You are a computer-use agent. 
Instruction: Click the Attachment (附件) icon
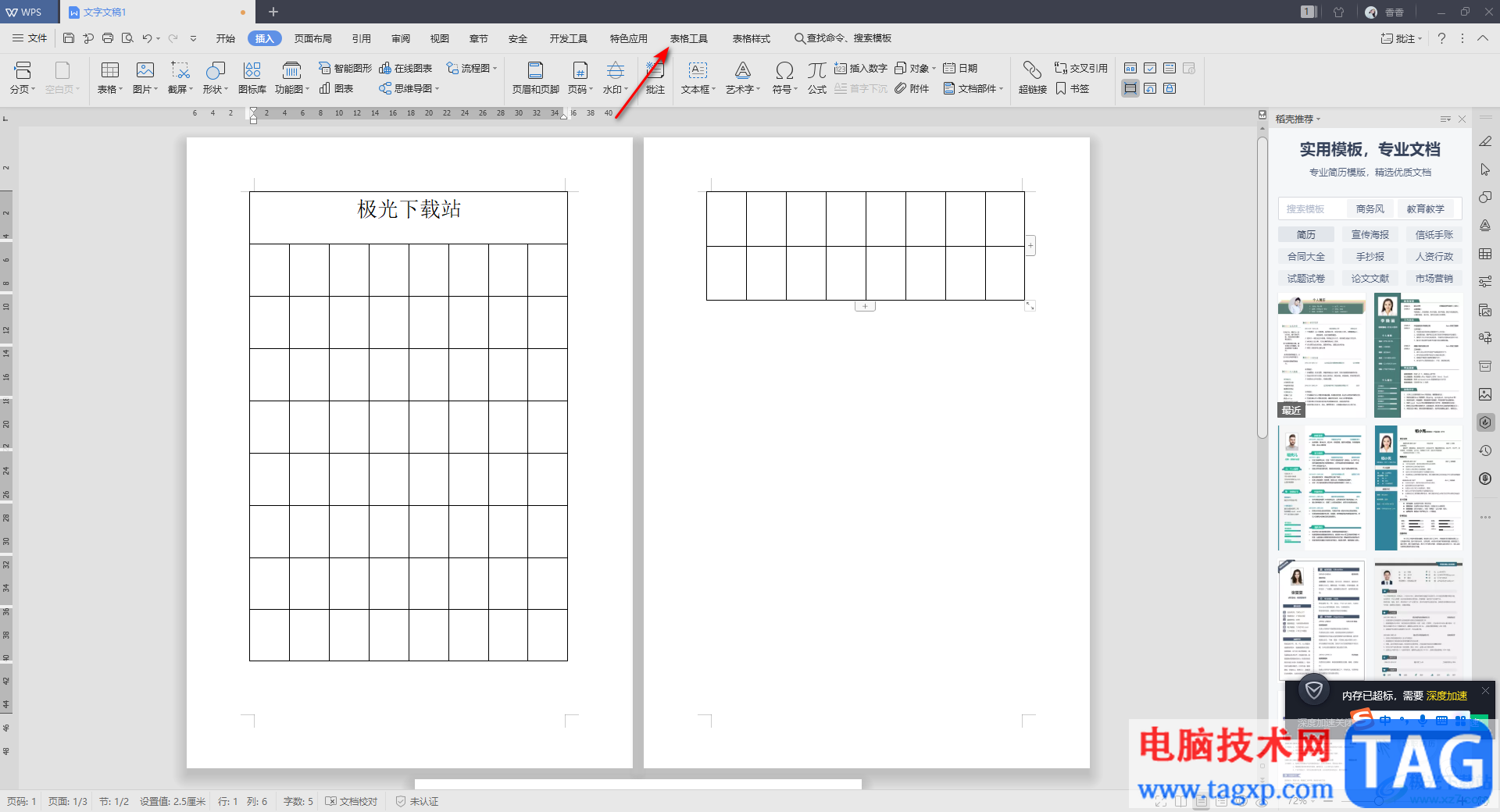coord(912,89)
